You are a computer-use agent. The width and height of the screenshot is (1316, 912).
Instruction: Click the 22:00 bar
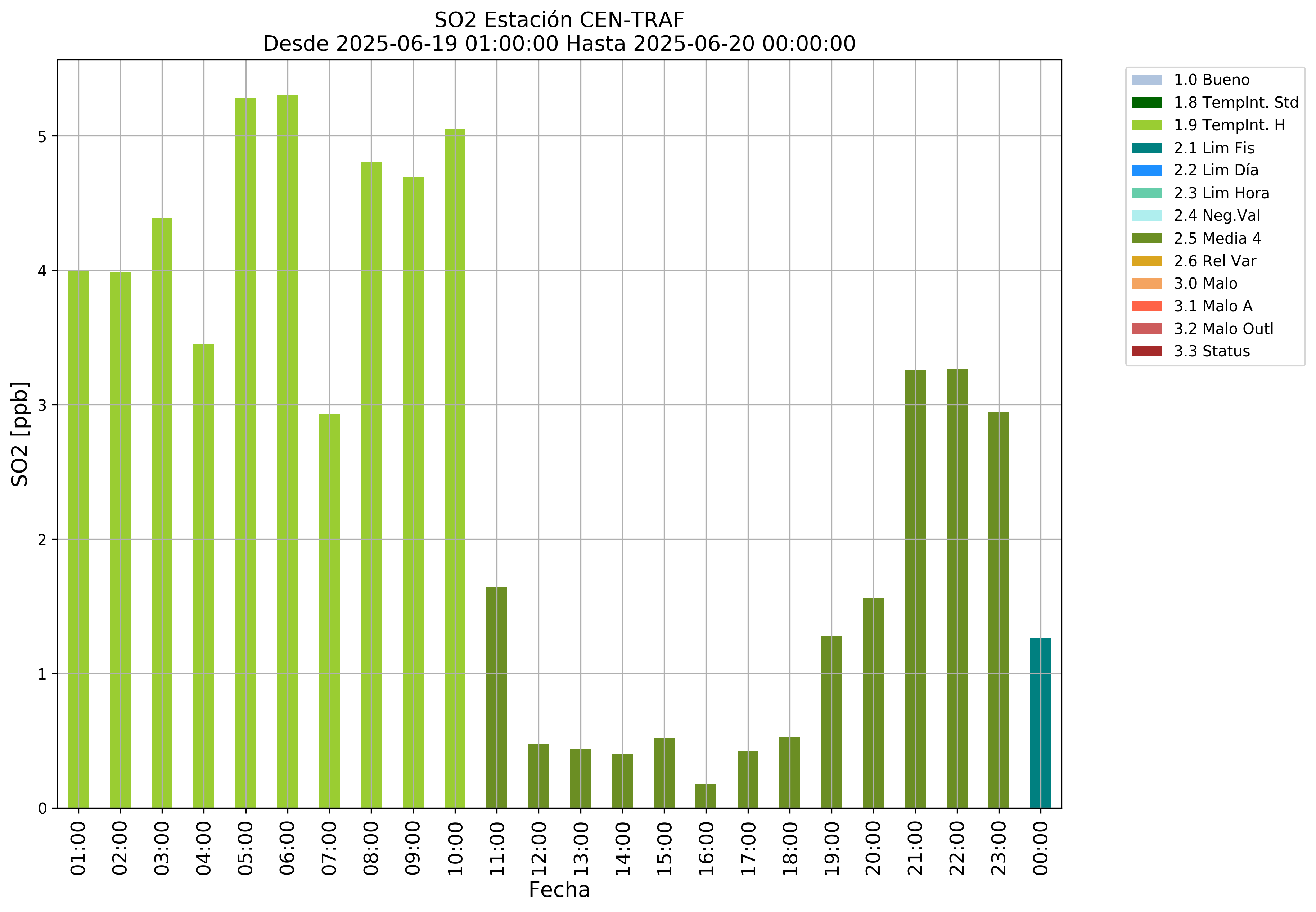pyautogui.click(x=956, y=588)
